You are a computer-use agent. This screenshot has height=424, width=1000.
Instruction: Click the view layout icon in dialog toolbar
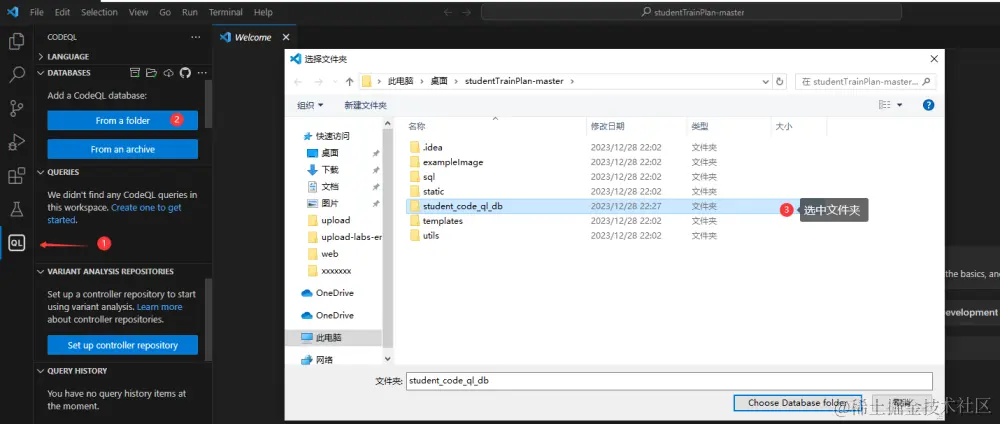[x=885, y=105]
